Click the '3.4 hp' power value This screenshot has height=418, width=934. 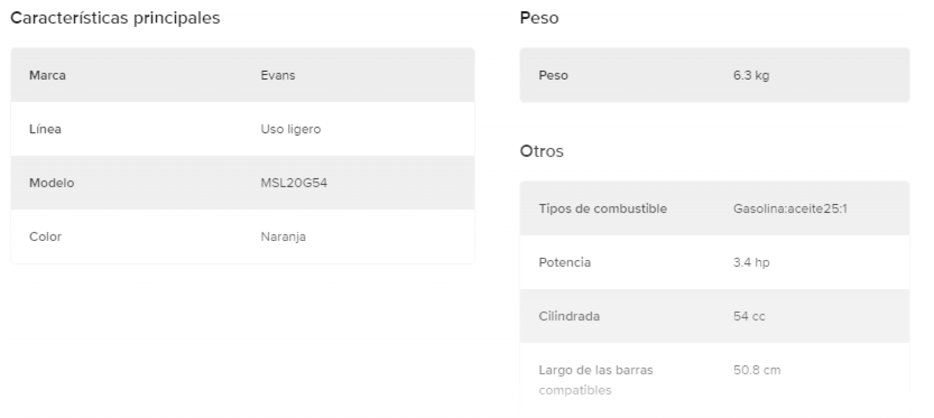click(751, 263)
